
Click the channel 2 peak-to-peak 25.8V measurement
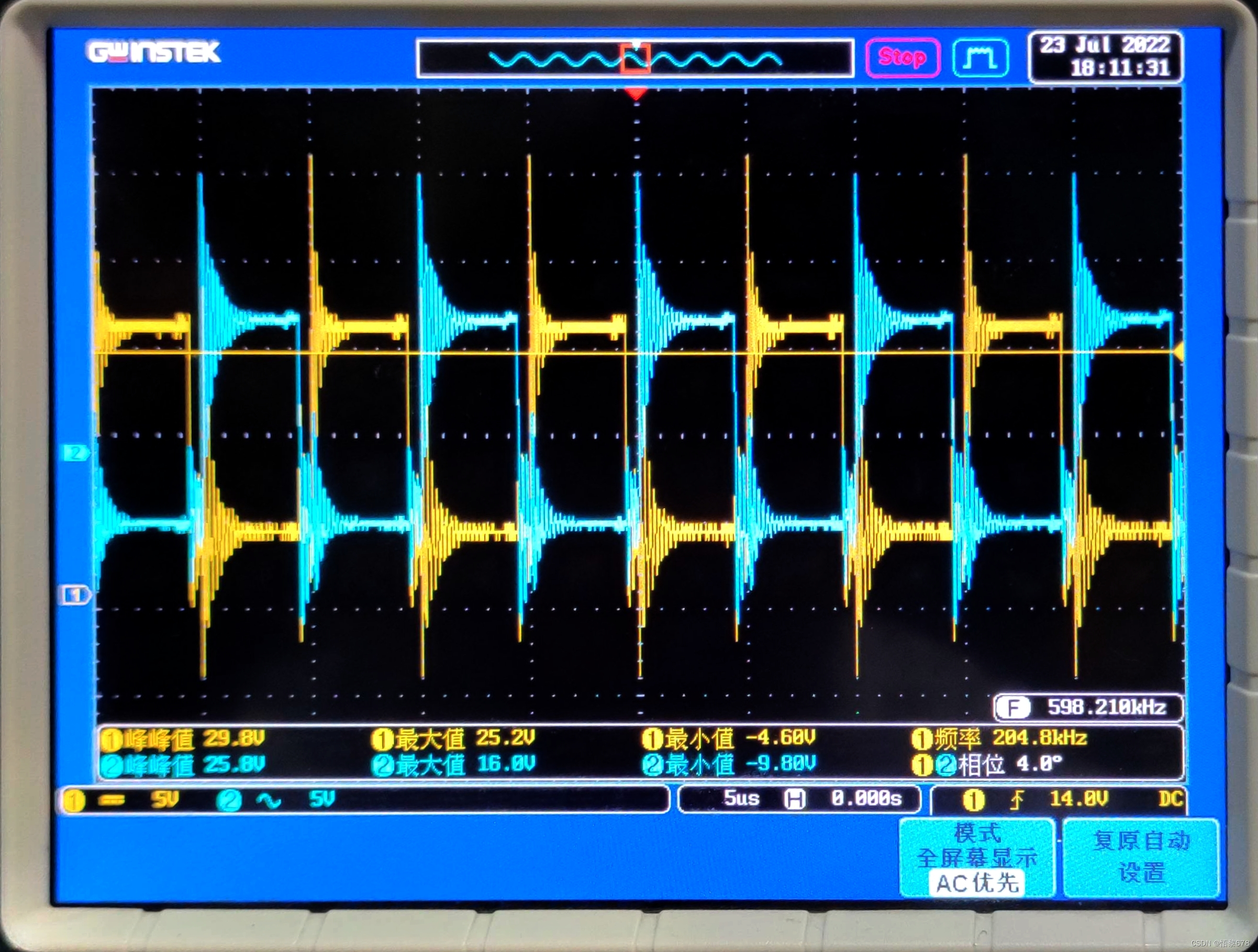click(183, 765)
